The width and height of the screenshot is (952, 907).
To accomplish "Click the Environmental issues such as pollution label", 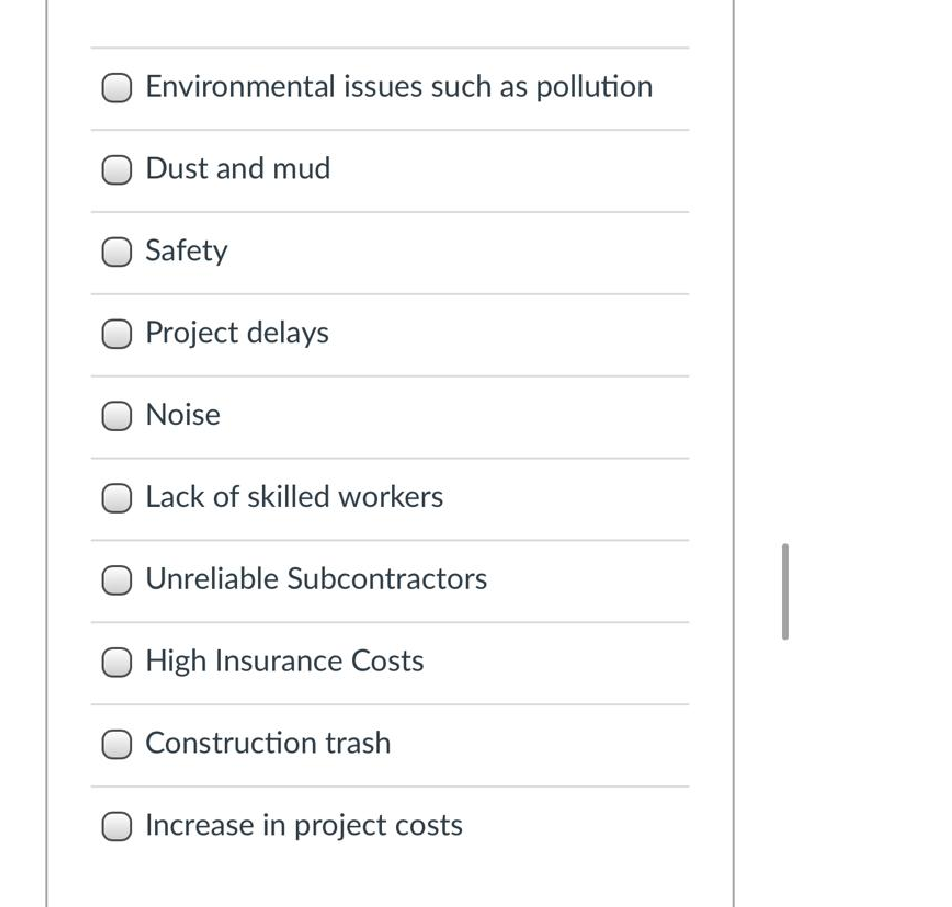I will [x=399, y=87].
